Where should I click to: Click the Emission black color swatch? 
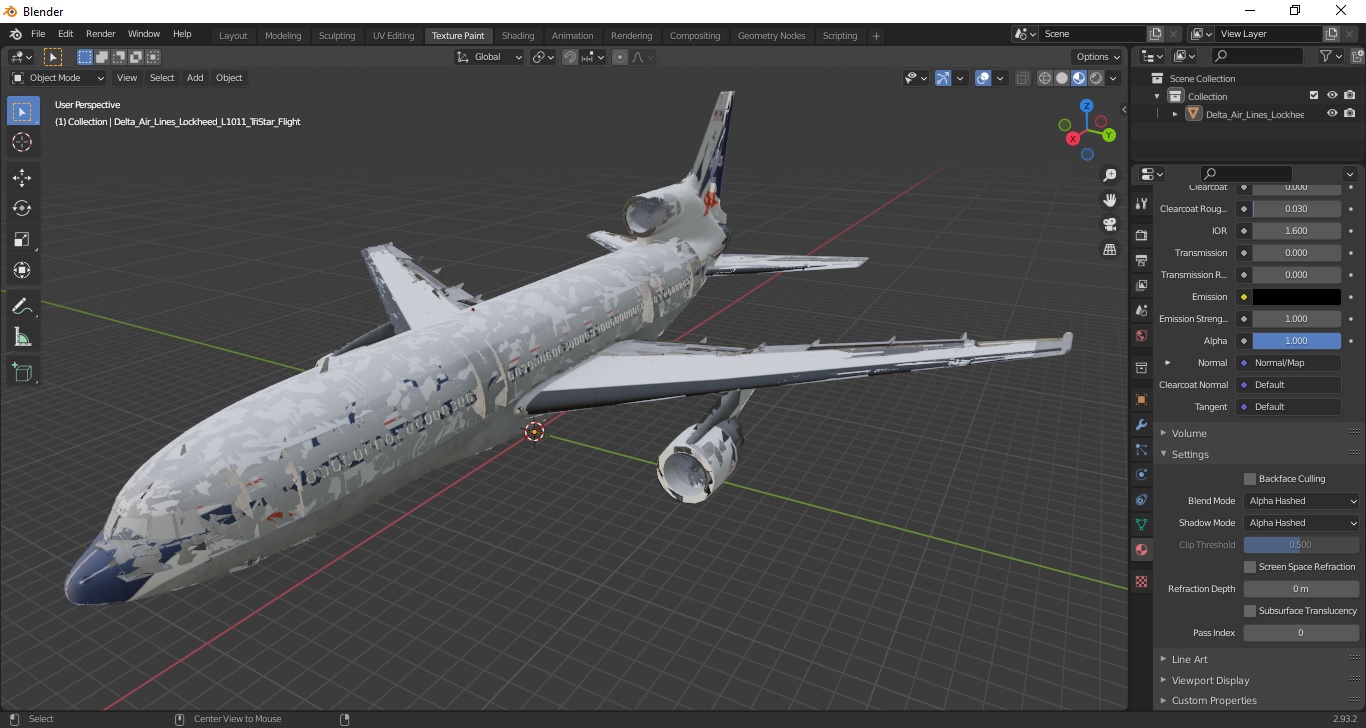(x=1296, y=297)
